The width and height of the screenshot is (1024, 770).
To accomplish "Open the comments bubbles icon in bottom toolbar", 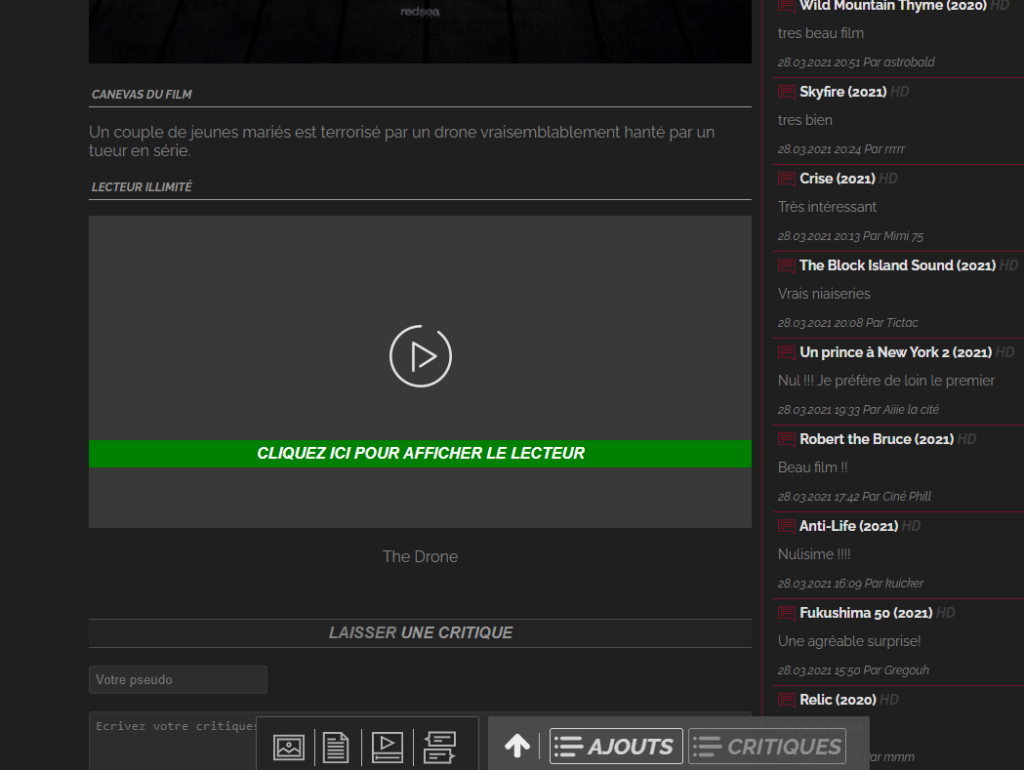I will coord(439,747).
